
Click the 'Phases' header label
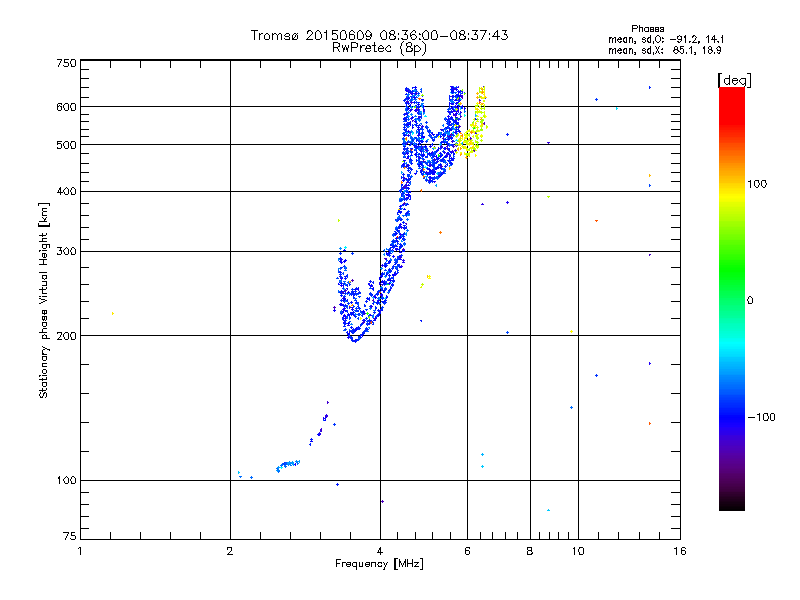647,29
